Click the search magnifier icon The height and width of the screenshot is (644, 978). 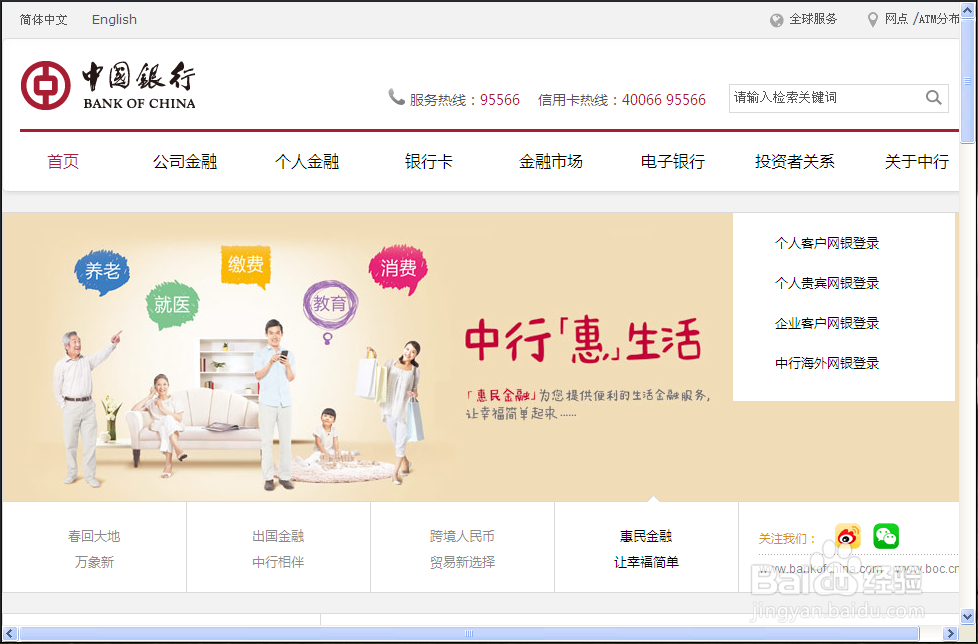(x=933, y=97)
